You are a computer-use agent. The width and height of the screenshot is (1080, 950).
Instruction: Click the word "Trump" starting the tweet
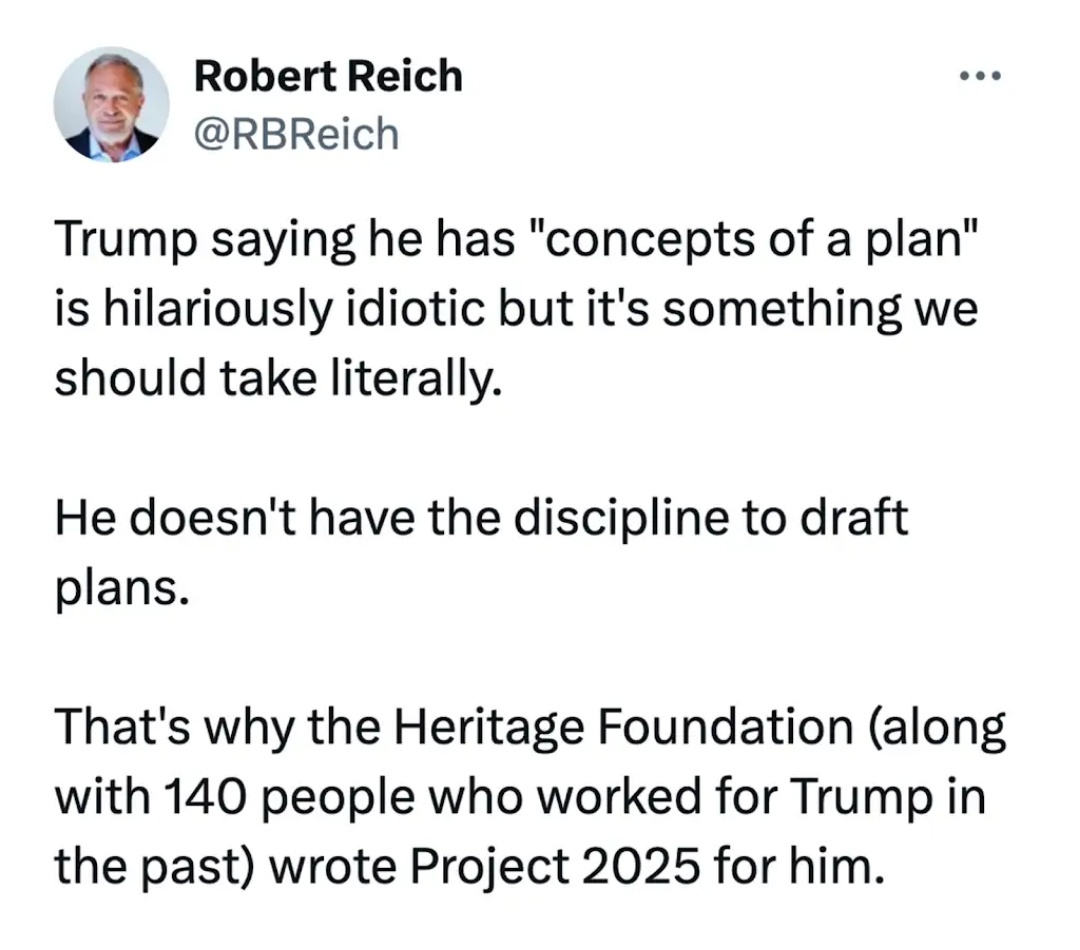(126, 241)
